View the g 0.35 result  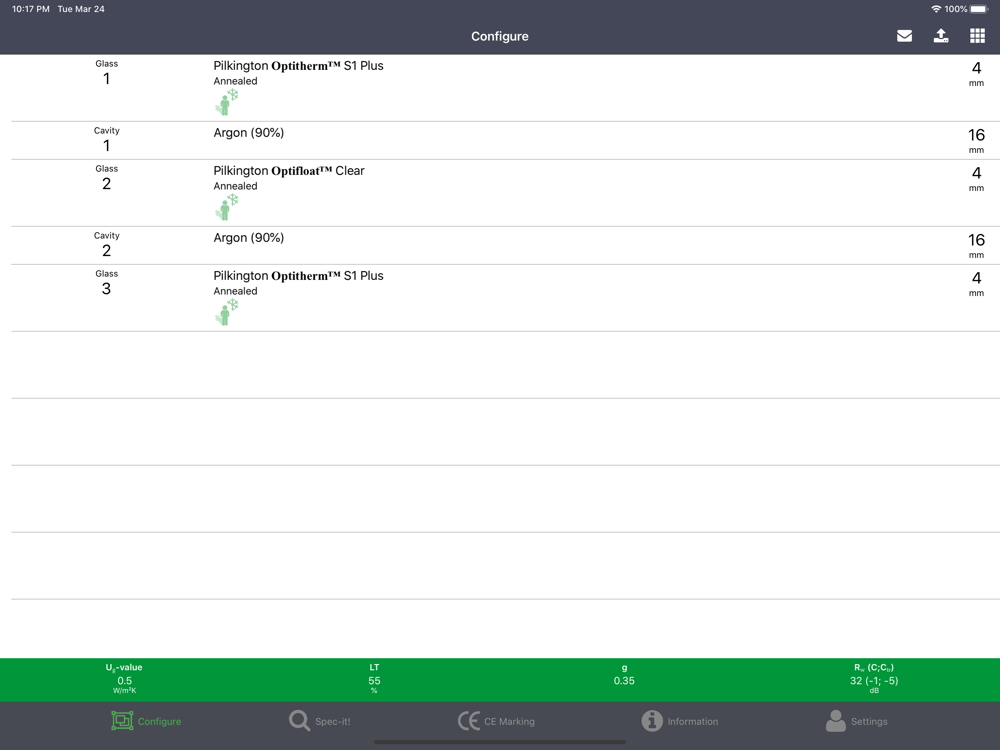point(624,675)
